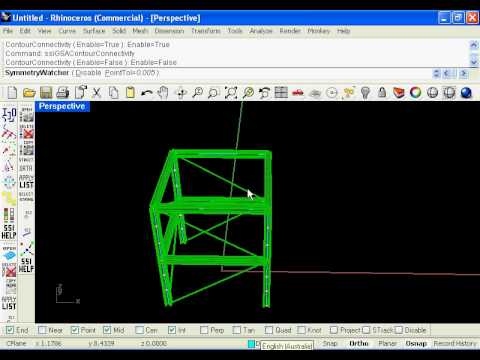Click the PointTol=0.005 command option
The image size is (480, 360).
pos(130,73)
